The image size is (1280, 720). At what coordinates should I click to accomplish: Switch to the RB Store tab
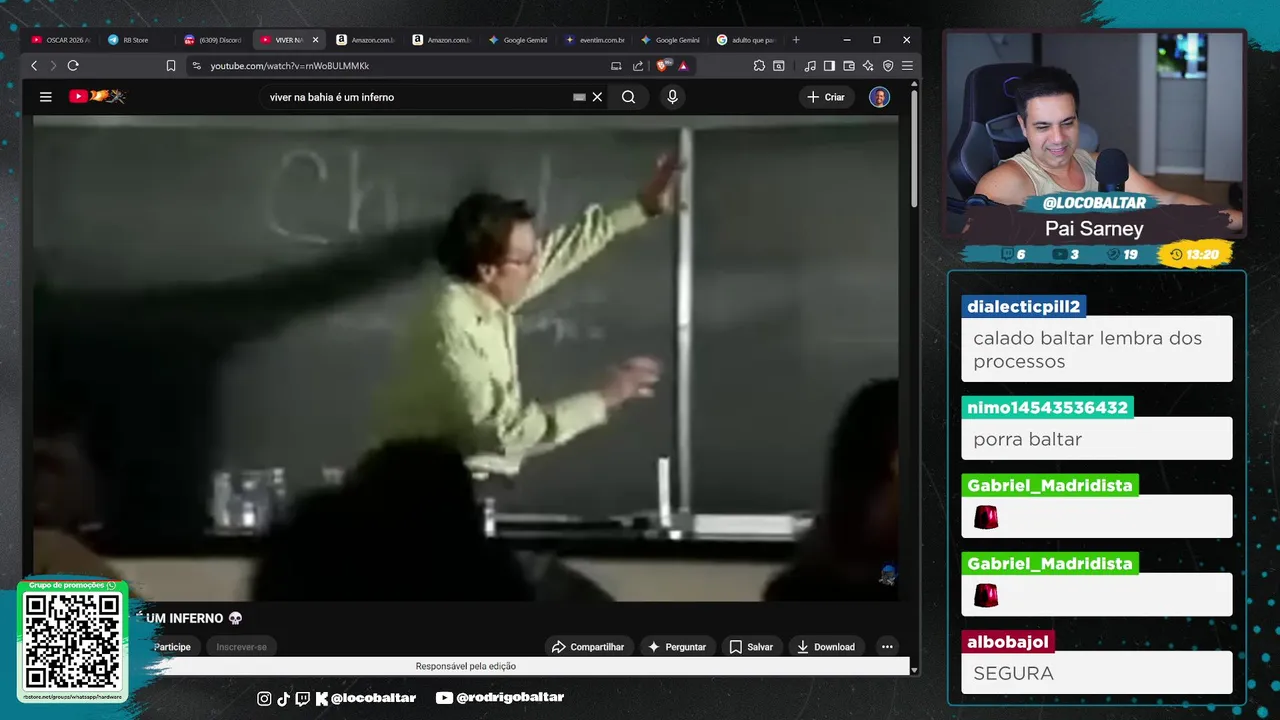(135, 40)
